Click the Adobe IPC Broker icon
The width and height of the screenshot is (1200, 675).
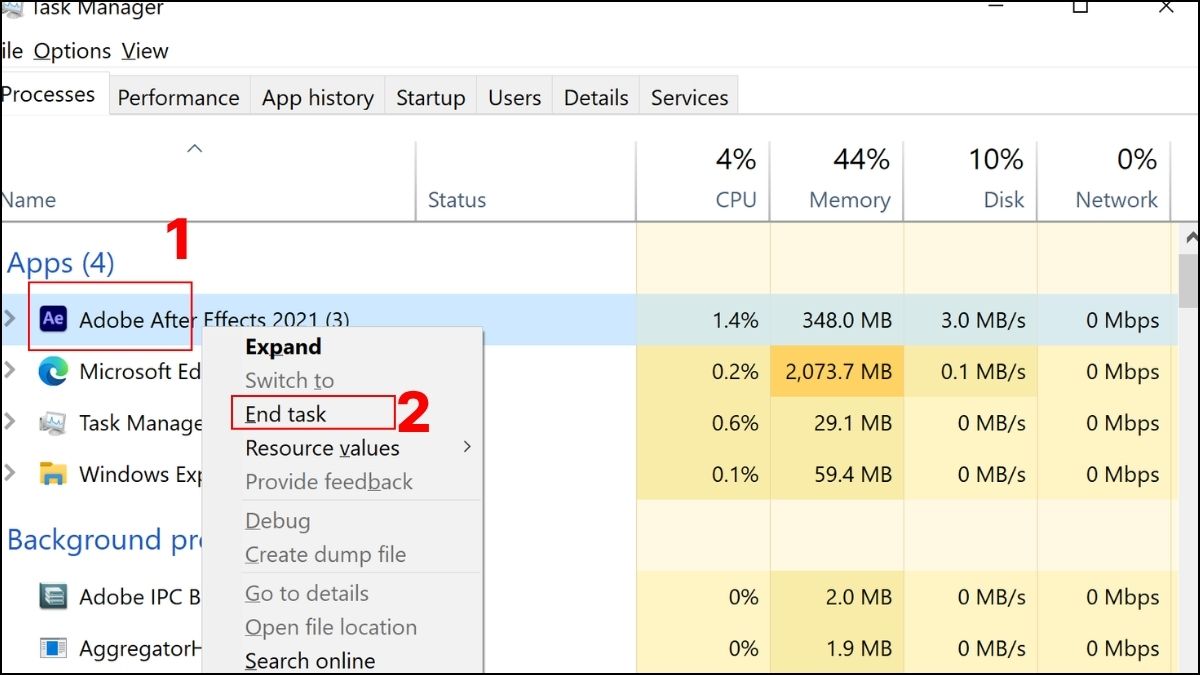click(x=53, y=597)
